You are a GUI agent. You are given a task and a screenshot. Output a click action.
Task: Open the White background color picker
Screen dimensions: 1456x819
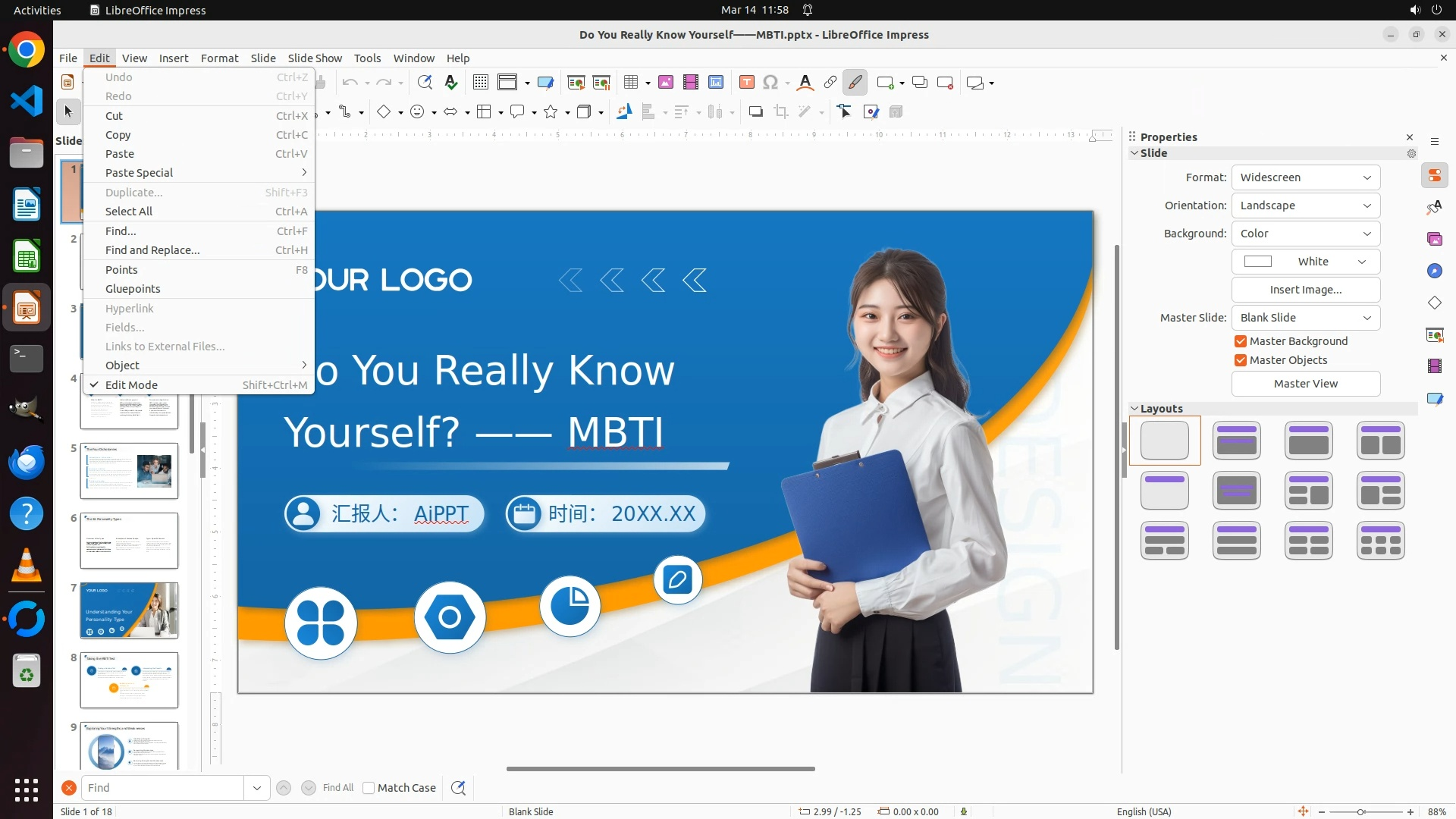point(1305,262)
